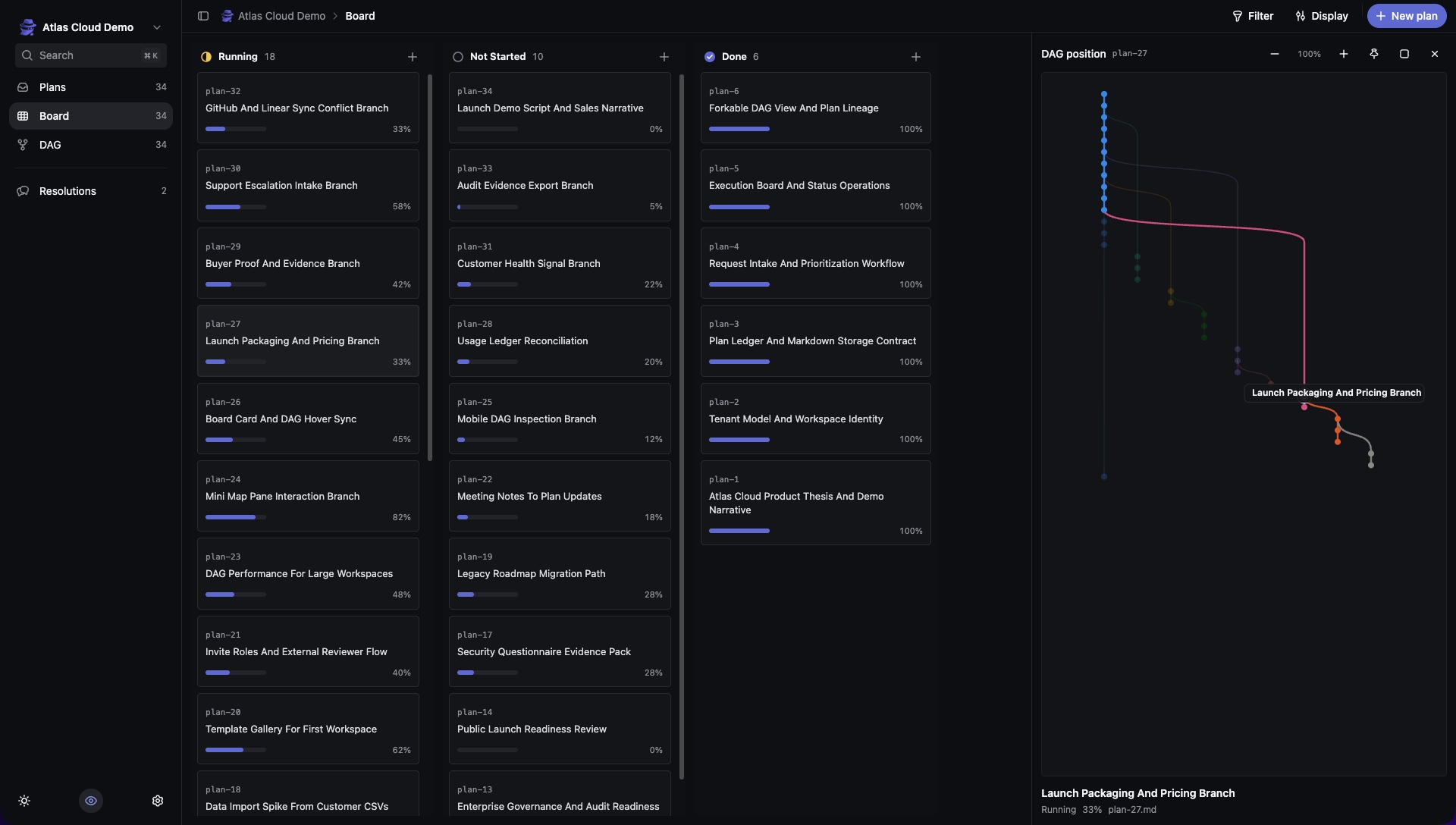
Task: Add a plan to Done column
Action: coord(916,57)
